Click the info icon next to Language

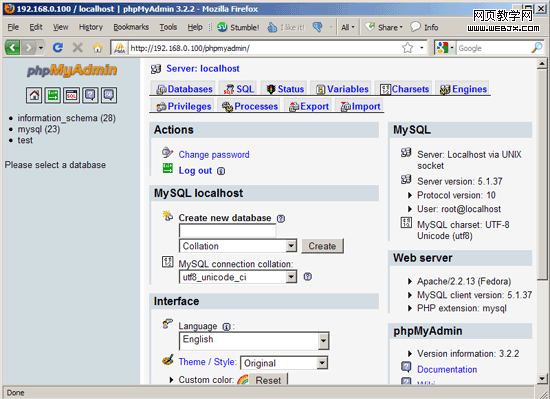click(227, 327)
